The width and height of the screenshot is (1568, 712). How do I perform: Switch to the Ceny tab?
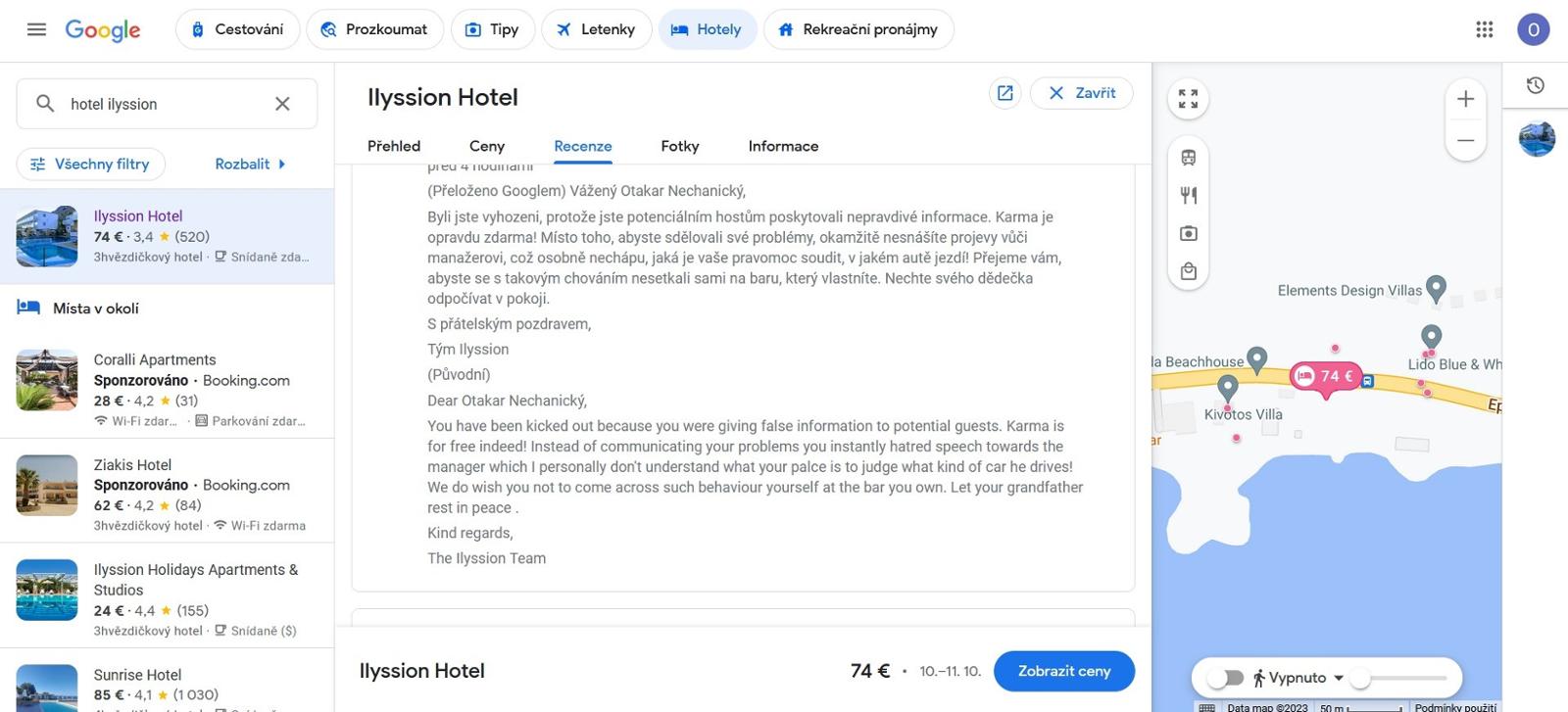click(487, 146)
